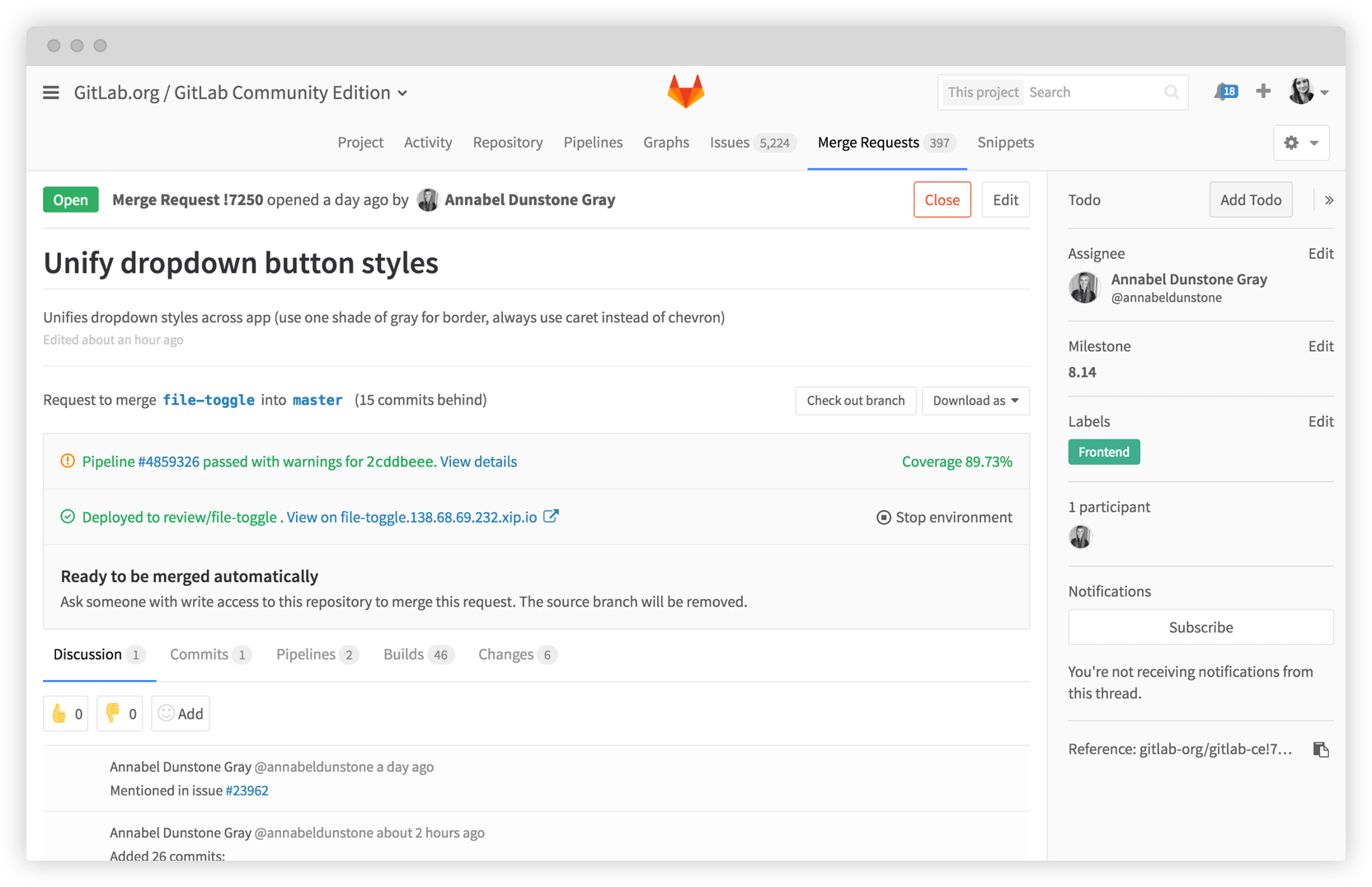This screenshot has height=887, width=1372.
Task: Open the settings gear dropdown
Action: [1301, 143]
